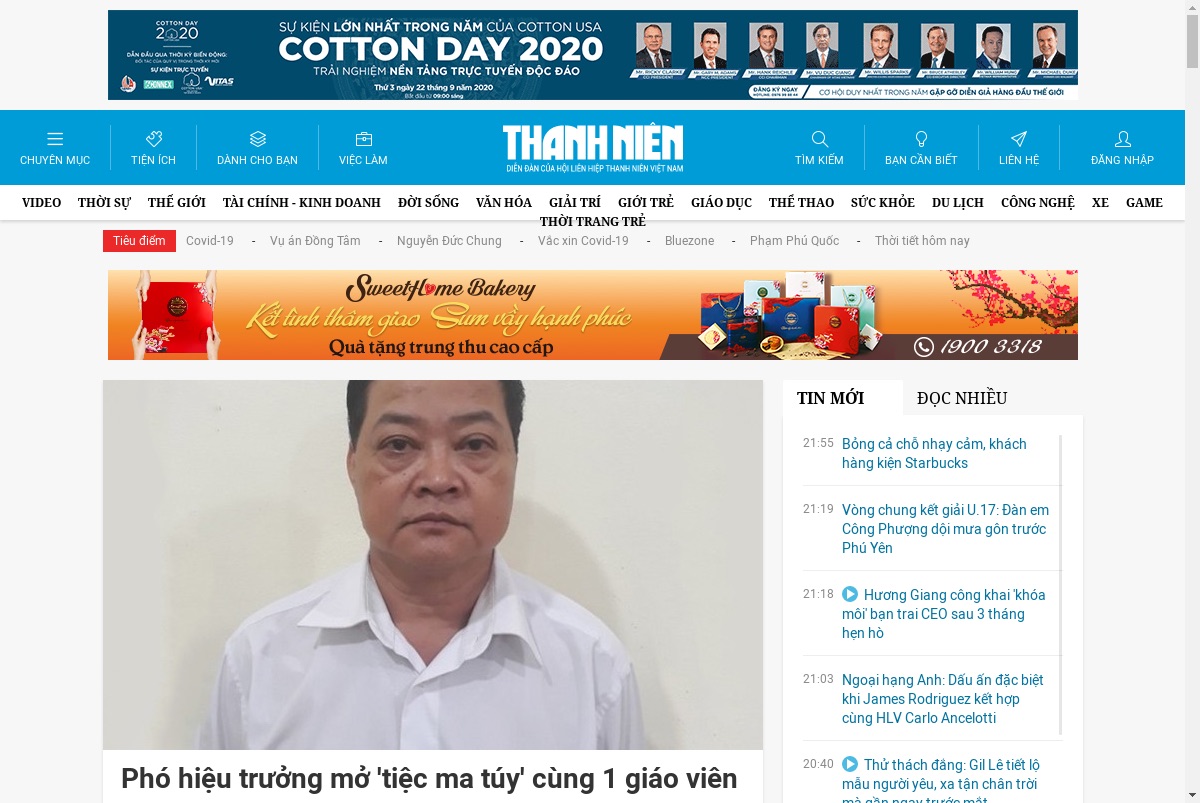Open the Vụ án Đồng Tâm topic link
This screenshot has width=1200, height=803.
point(315,241)
